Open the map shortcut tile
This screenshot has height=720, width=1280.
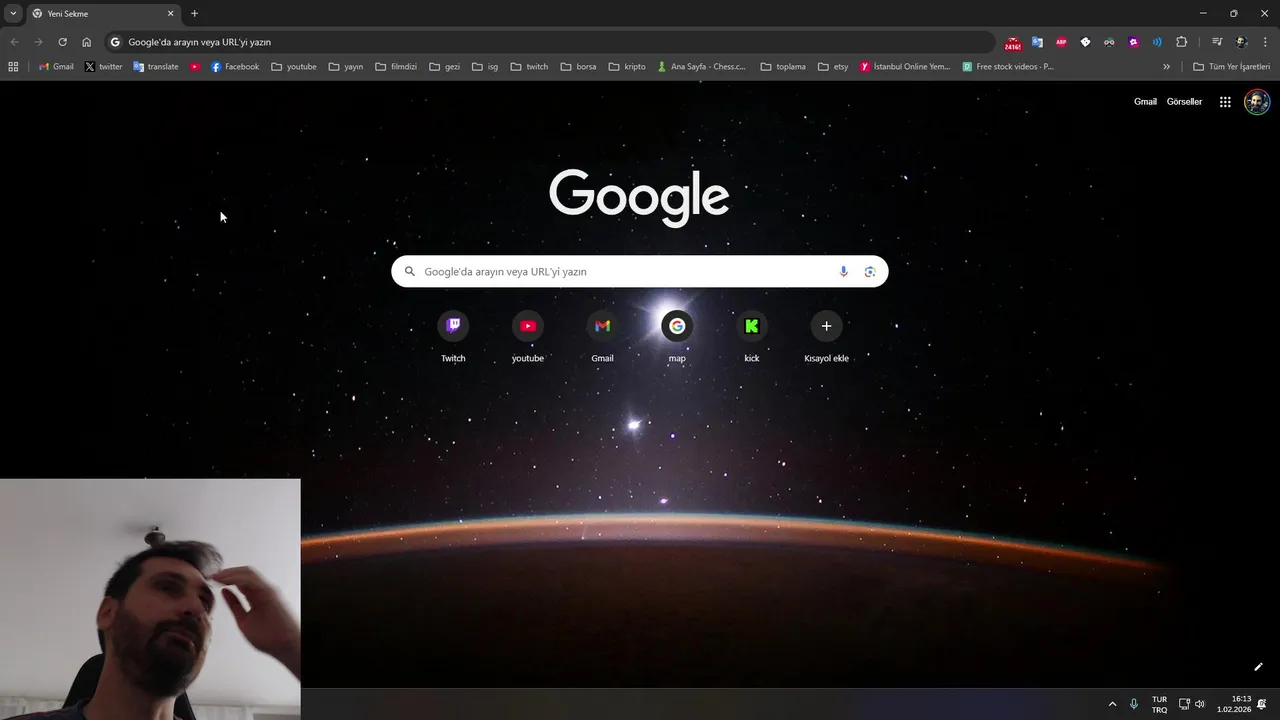pyautogui.click(x=677, y=338)
